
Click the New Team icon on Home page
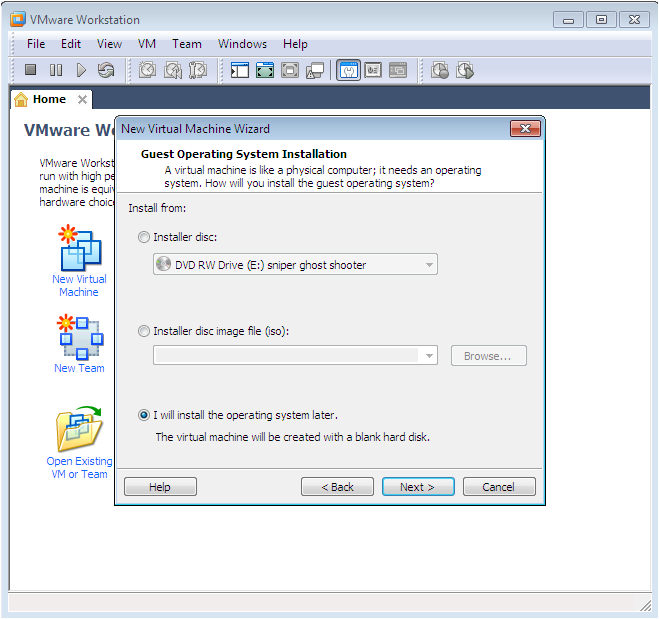(80, 337)
